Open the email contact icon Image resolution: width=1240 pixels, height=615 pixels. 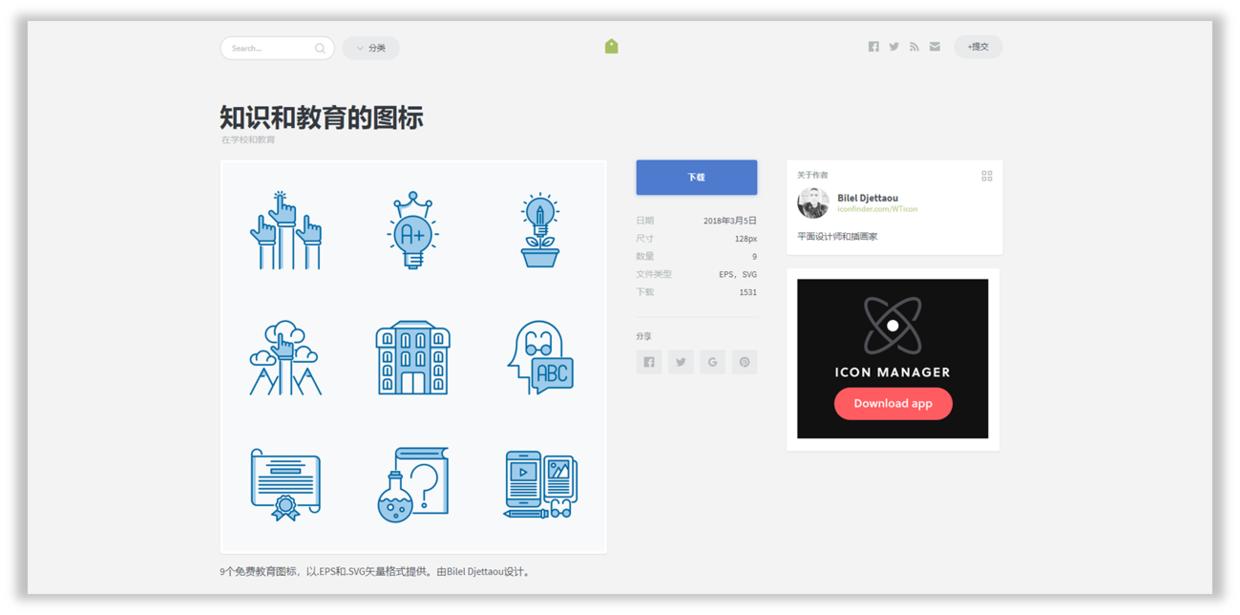coord(935,46)
